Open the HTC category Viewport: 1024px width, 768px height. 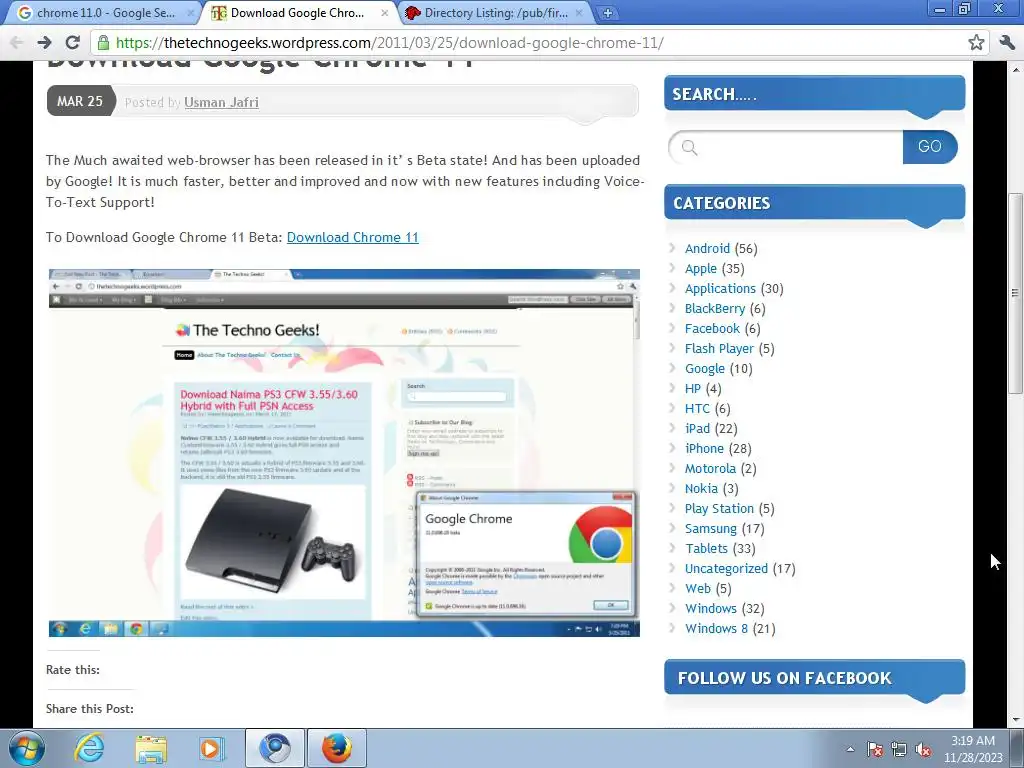pos(697,409)
